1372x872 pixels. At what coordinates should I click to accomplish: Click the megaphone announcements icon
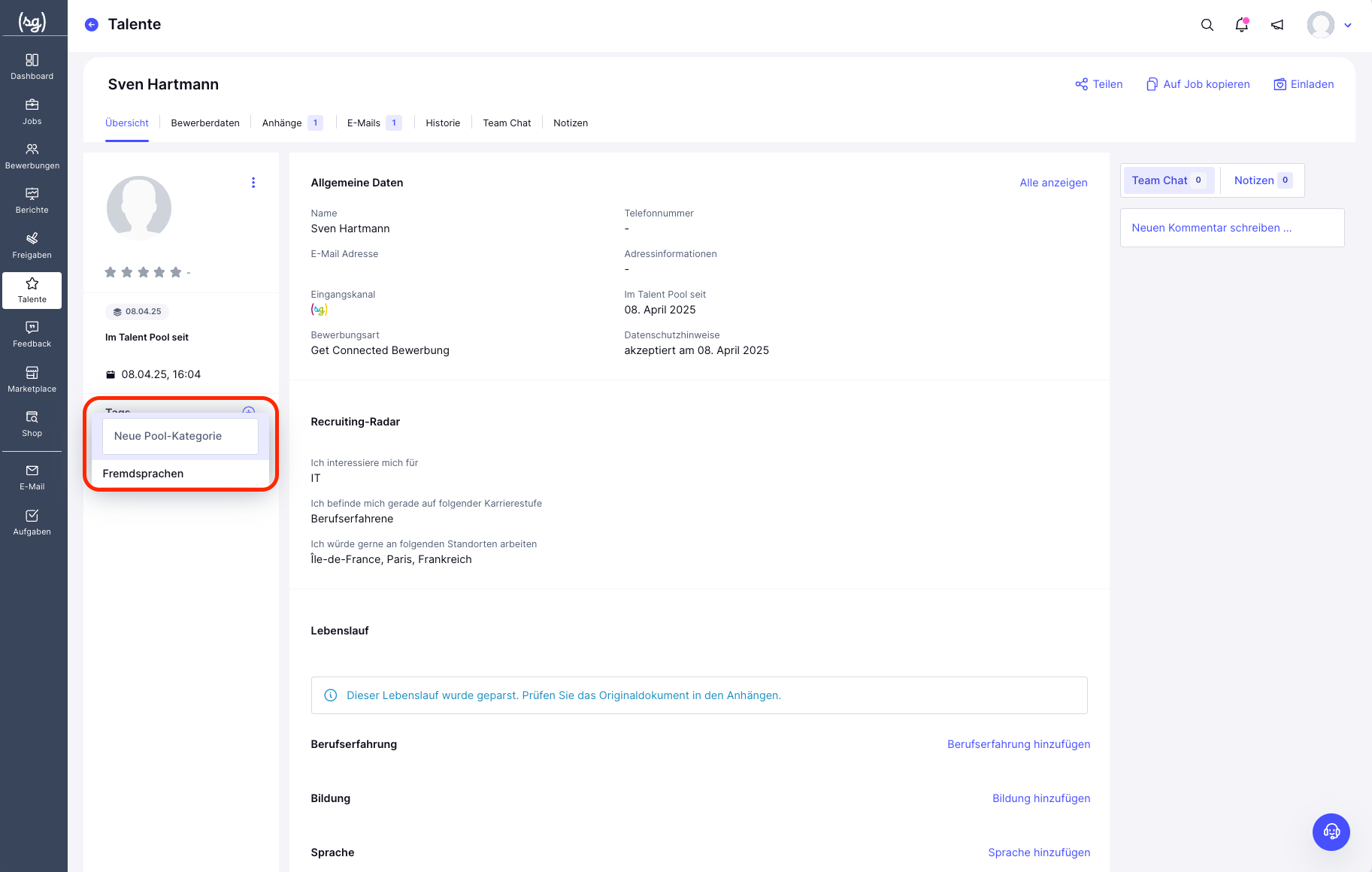point(1277,25)
